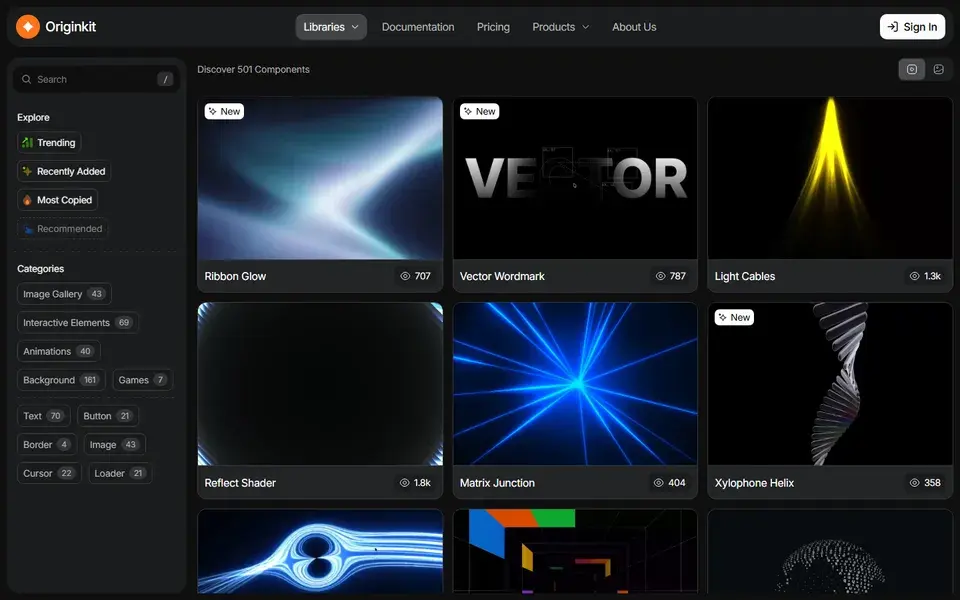Image resolution: width=960 pixels, height=600 pixels.
Task: Select the Interactive Elements category
Action: 78,323
